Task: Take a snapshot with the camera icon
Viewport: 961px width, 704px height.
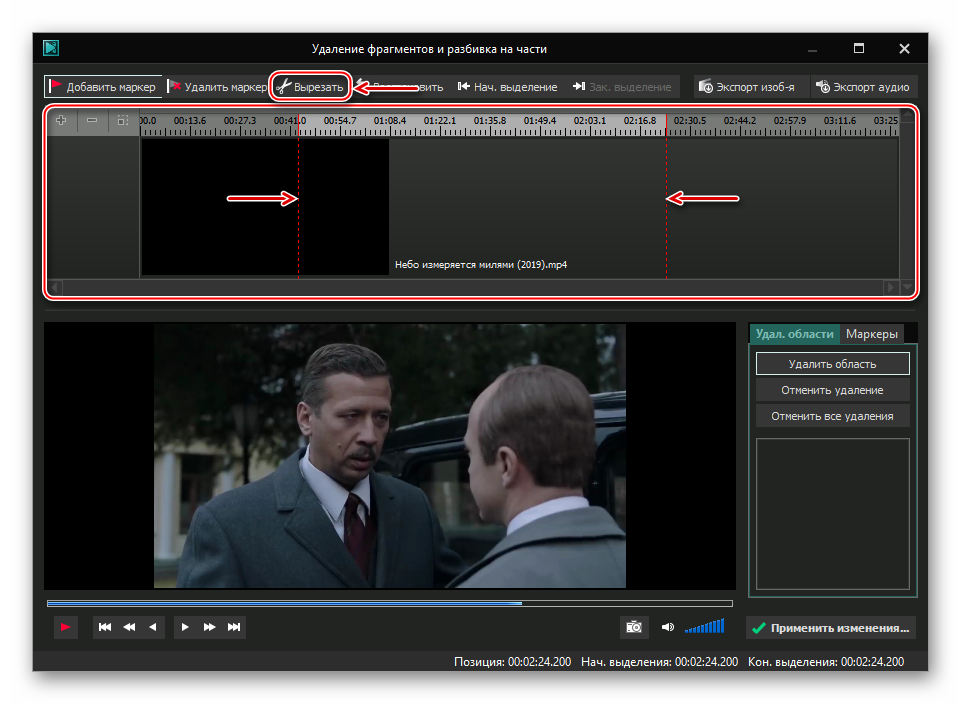Action: point(634,627)
